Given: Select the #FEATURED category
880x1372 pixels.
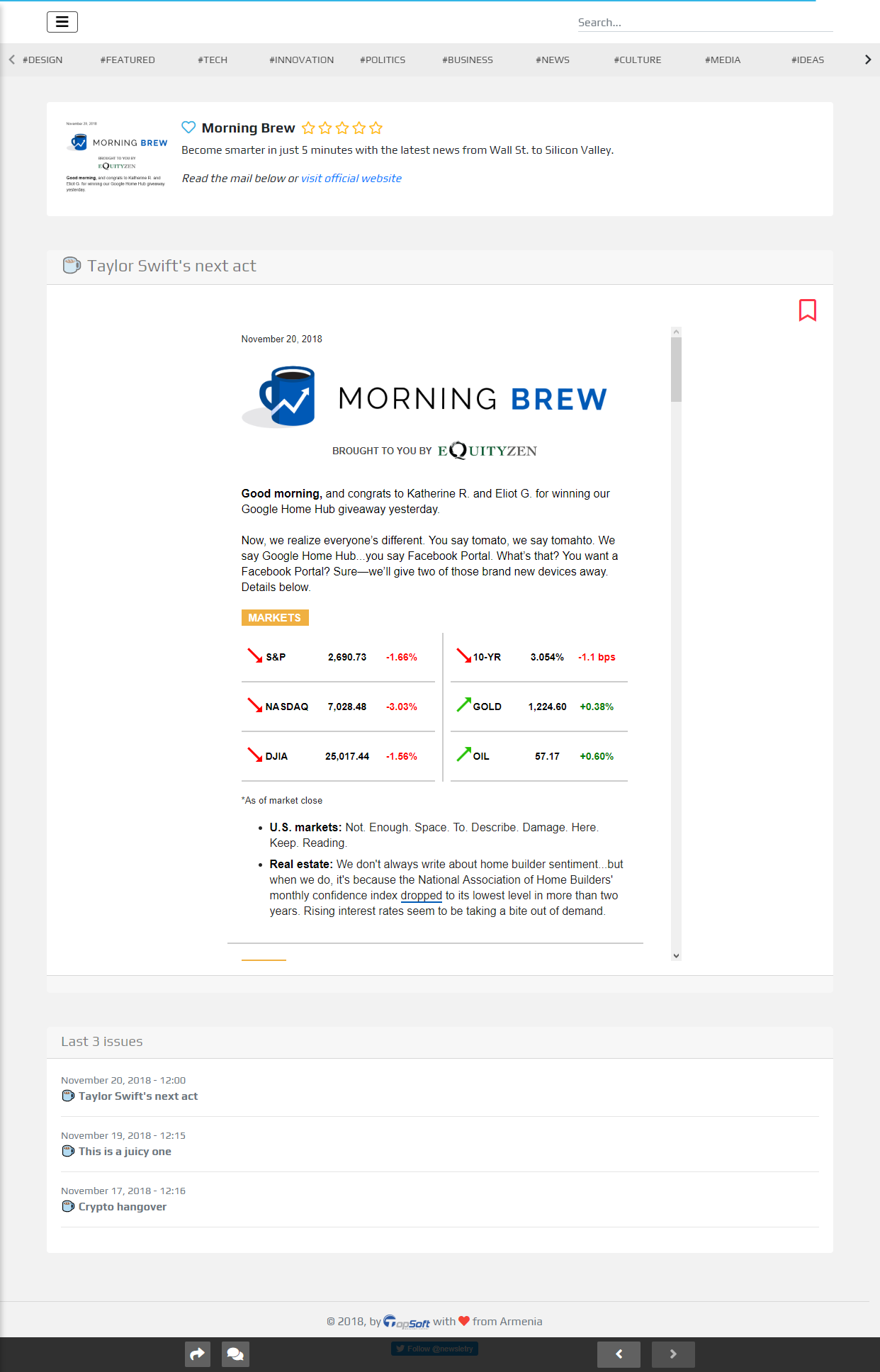Looking at the screenshot, I should click(128, 60).
